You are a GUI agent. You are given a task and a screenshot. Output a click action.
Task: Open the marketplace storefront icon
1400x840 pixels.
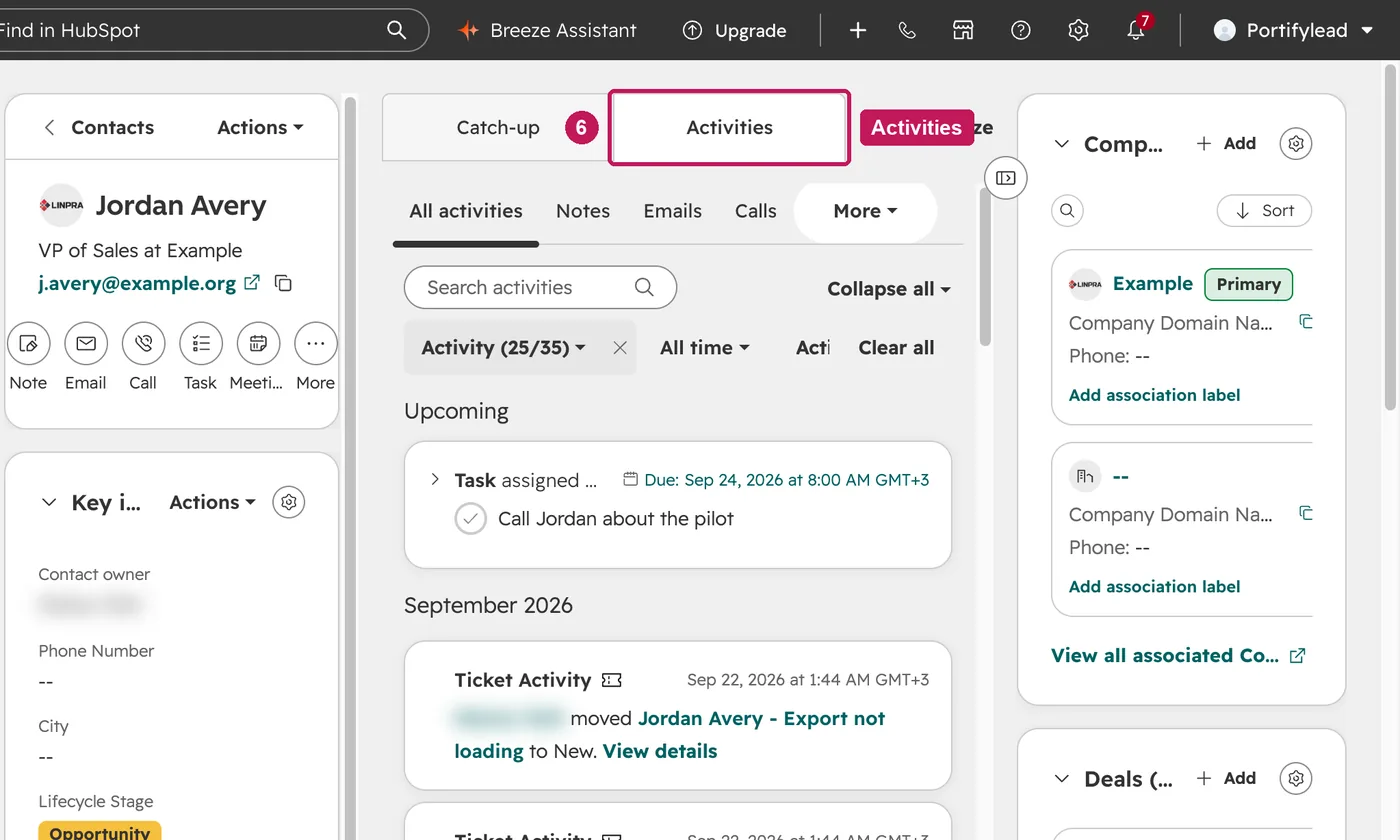click(963, 30)
